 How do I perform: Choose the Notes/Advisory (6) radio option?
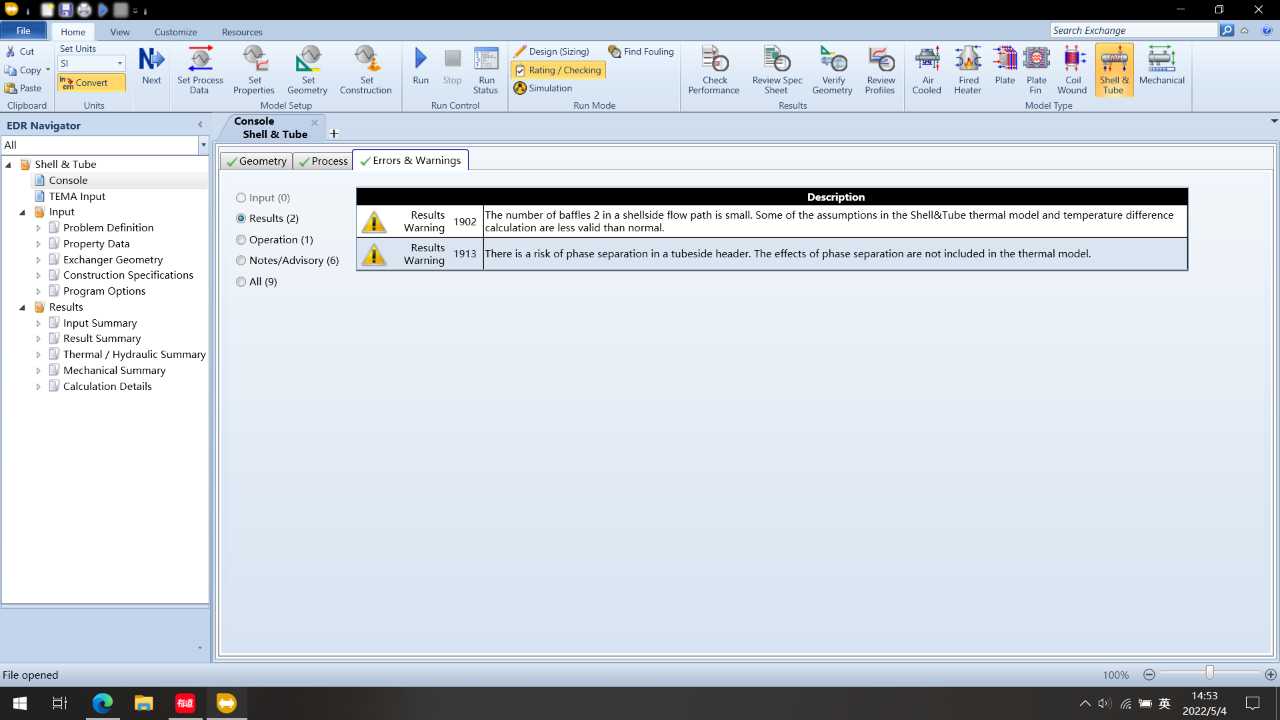pos(241,261)
